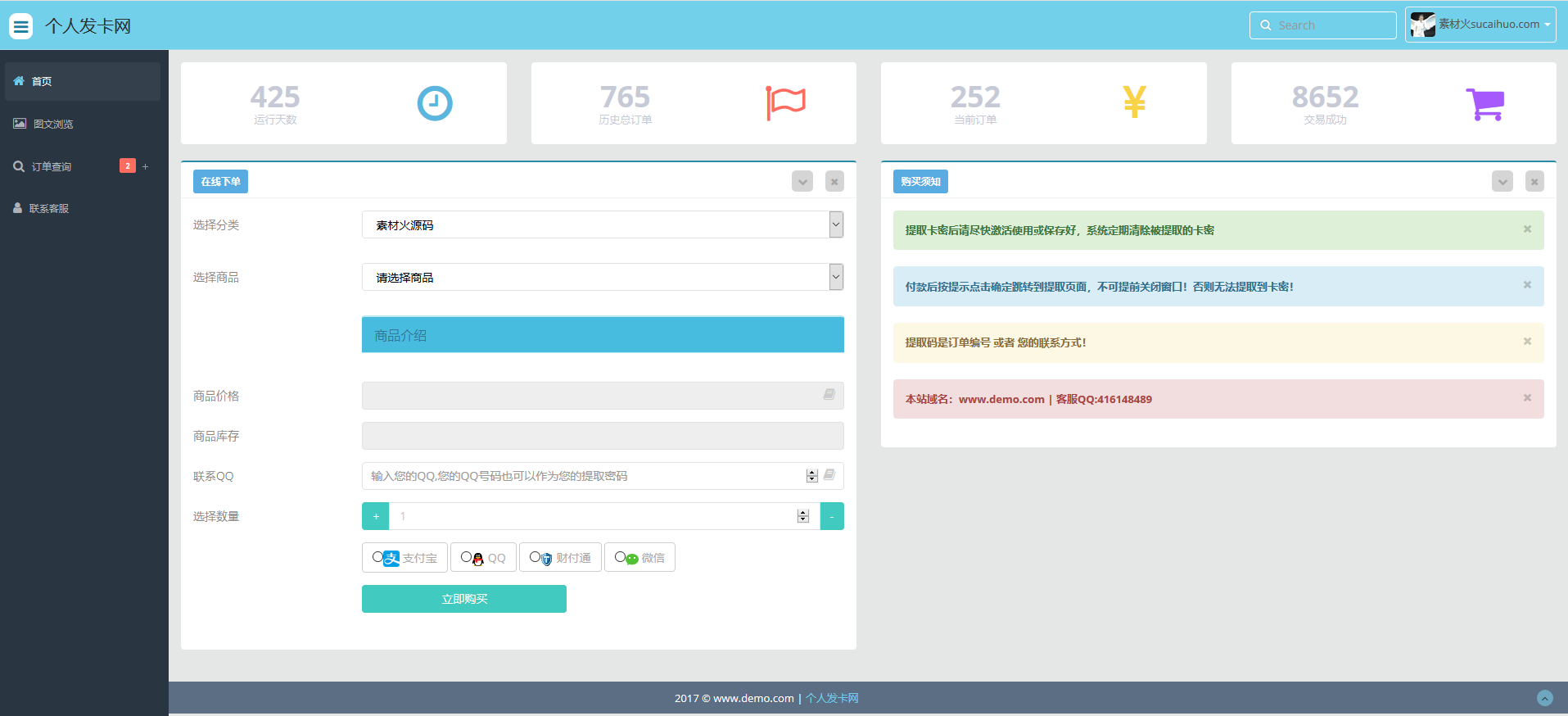This screenshot has height=716, width=1568.
Task: Click the shopping cart icon on 交易成功 card
Action: point(1485,104)
